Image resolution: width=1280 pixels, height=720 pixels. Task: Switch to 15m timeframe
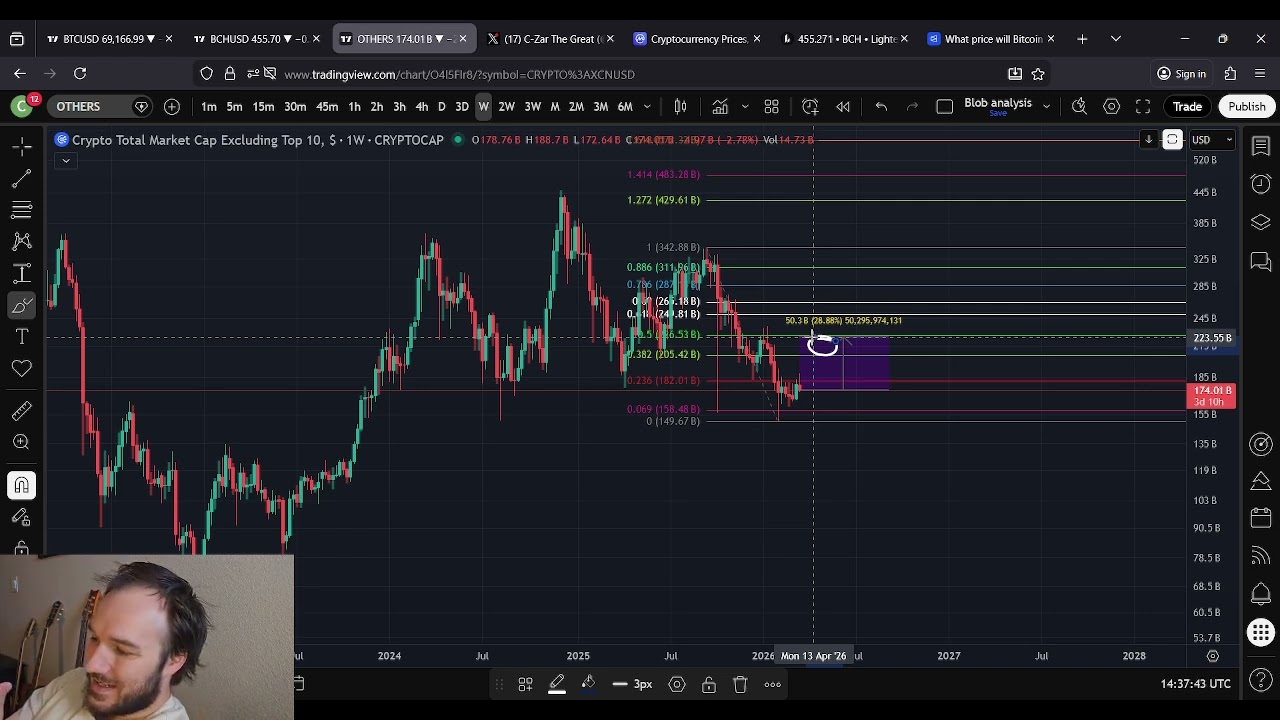point(263,106)
